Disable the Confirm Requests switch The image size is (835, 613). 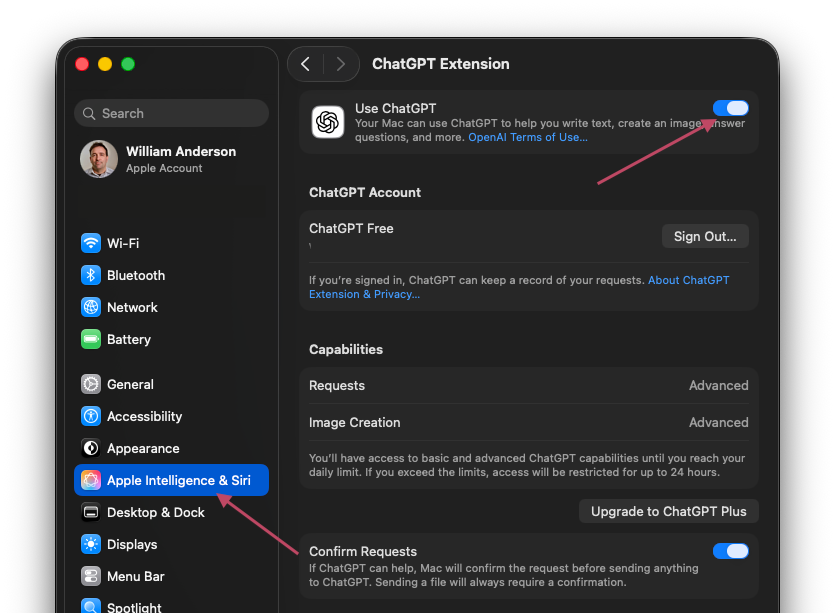[x=731, y=551]
